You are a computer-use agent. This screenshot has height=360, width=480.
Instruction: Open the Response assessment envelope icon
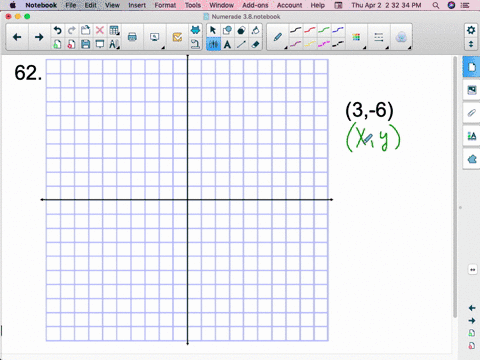177,37
